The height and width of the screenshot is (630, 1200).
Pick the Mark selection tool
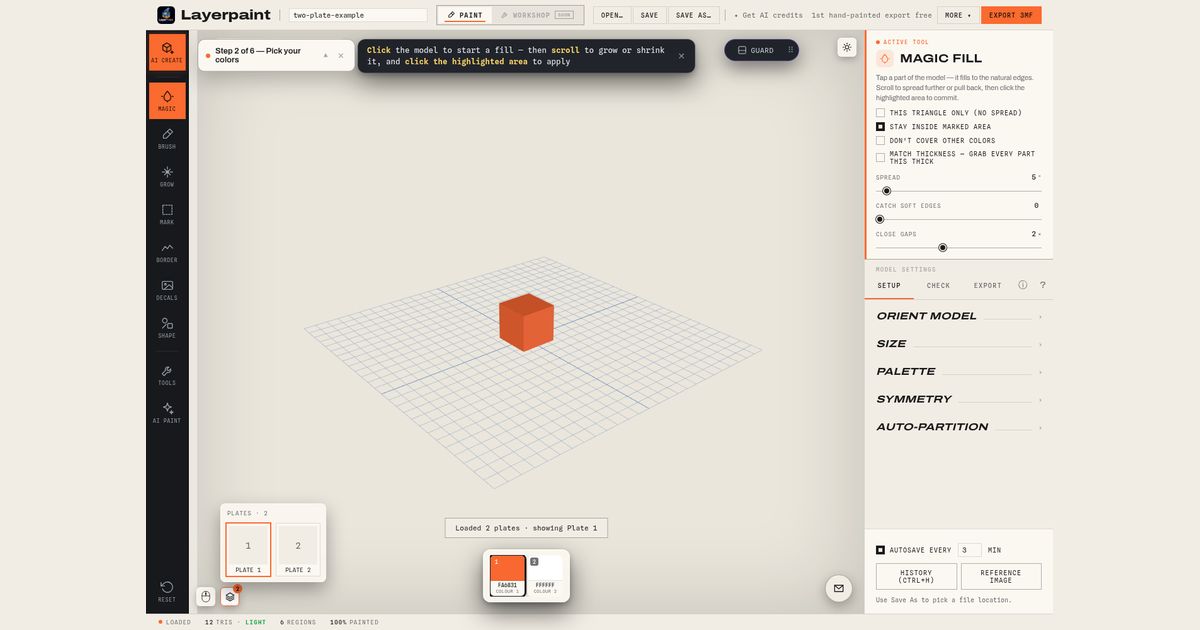(167, 214)
